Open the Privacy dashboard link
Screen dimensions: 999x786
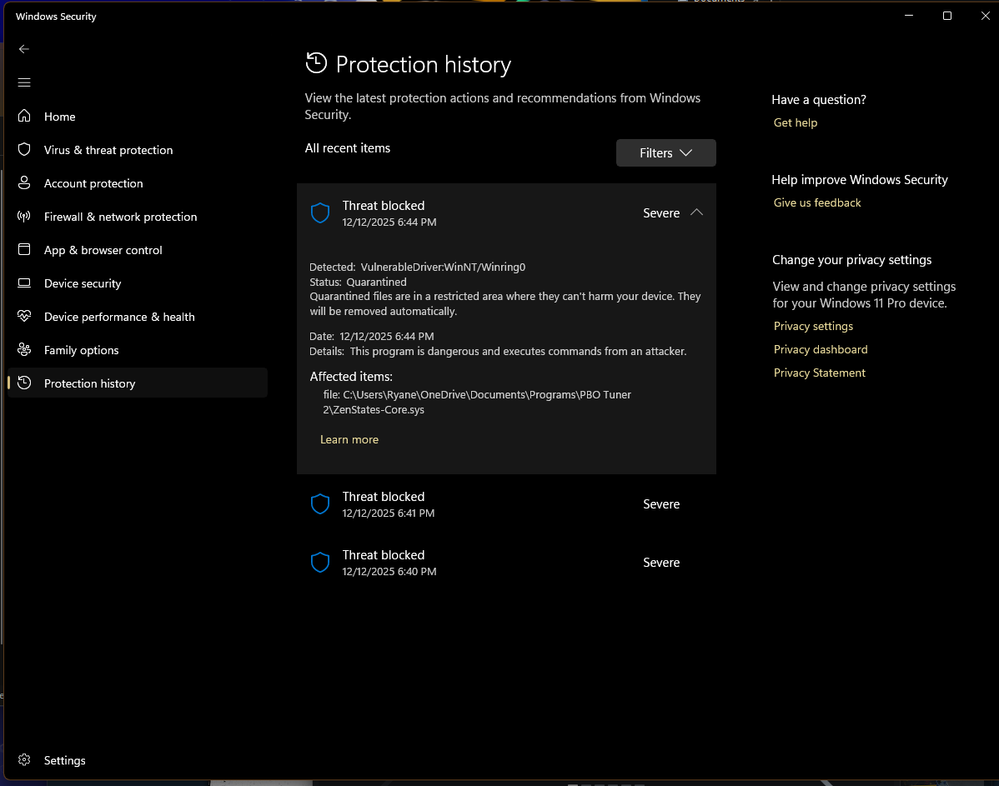point(821,349)
